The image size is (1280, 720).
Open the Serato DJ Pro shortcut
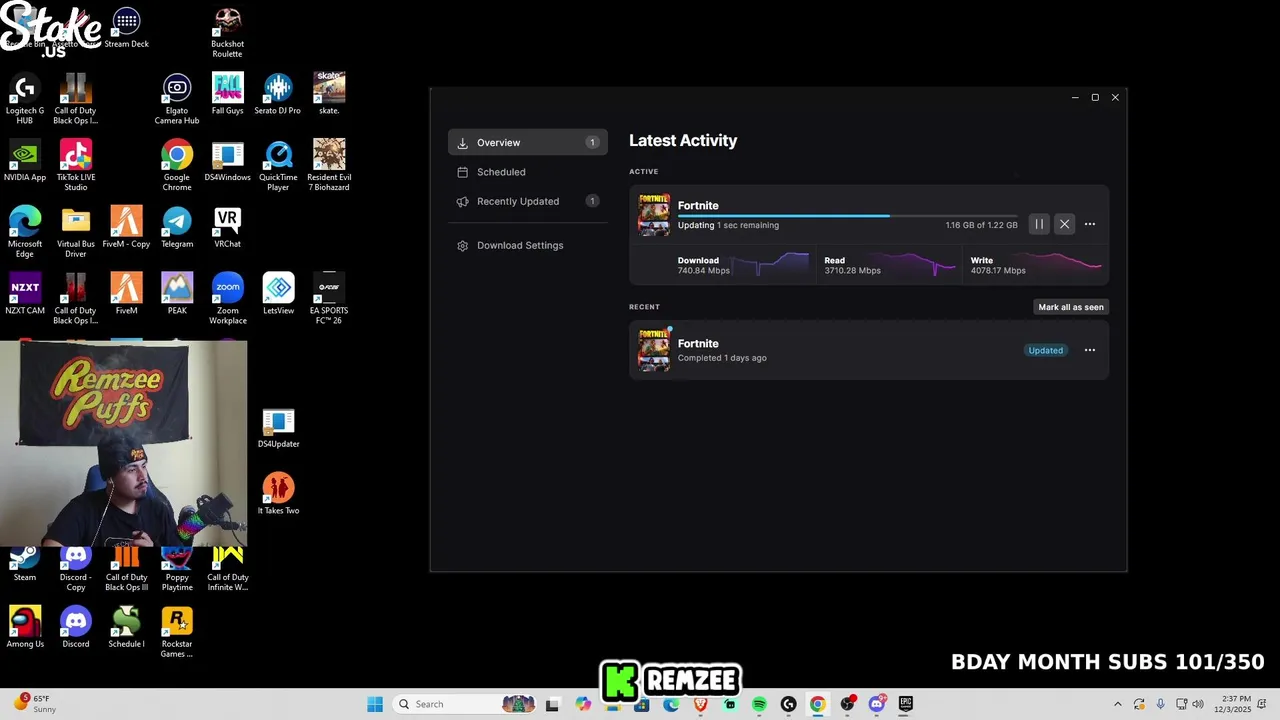[278, 95]
